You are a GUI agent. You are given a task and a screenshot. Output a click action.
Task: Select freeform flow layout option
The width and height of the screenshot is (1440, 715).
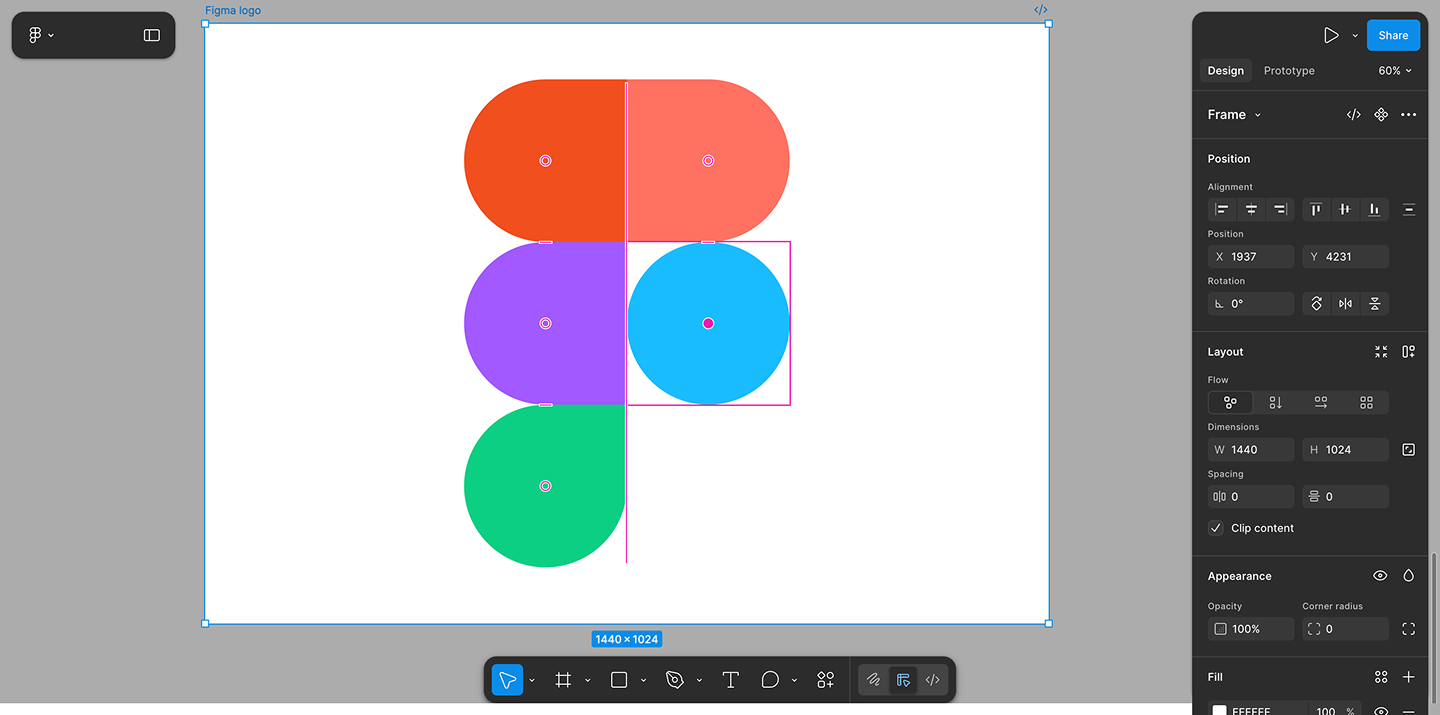[1230, 403]
